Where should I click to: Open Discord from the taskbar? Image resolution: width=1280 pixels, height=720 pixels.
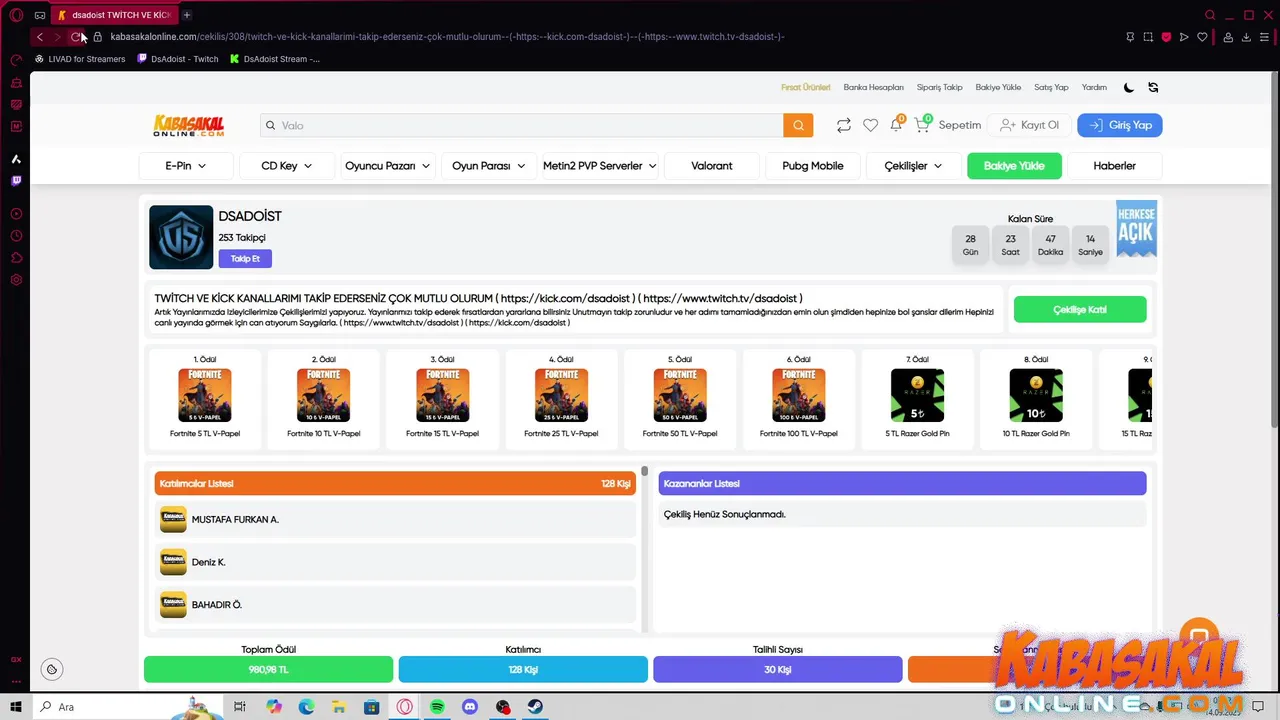point(470,707)
